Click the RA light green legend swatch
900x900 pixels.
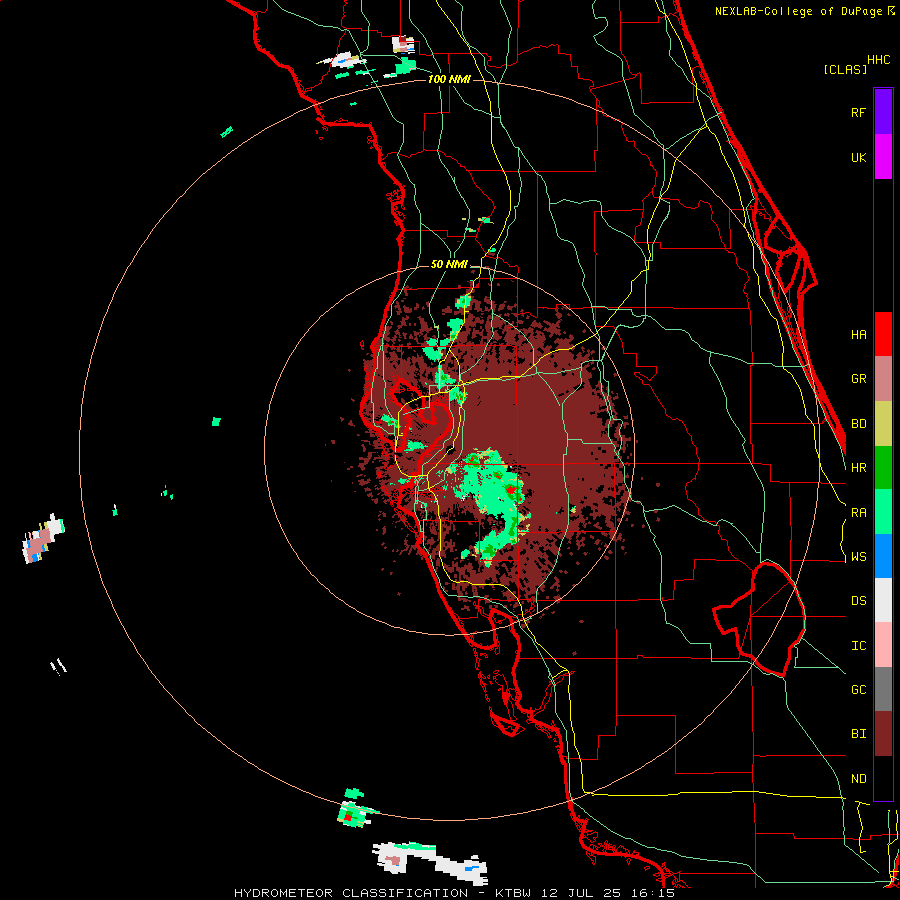click(x=883, y=512)
